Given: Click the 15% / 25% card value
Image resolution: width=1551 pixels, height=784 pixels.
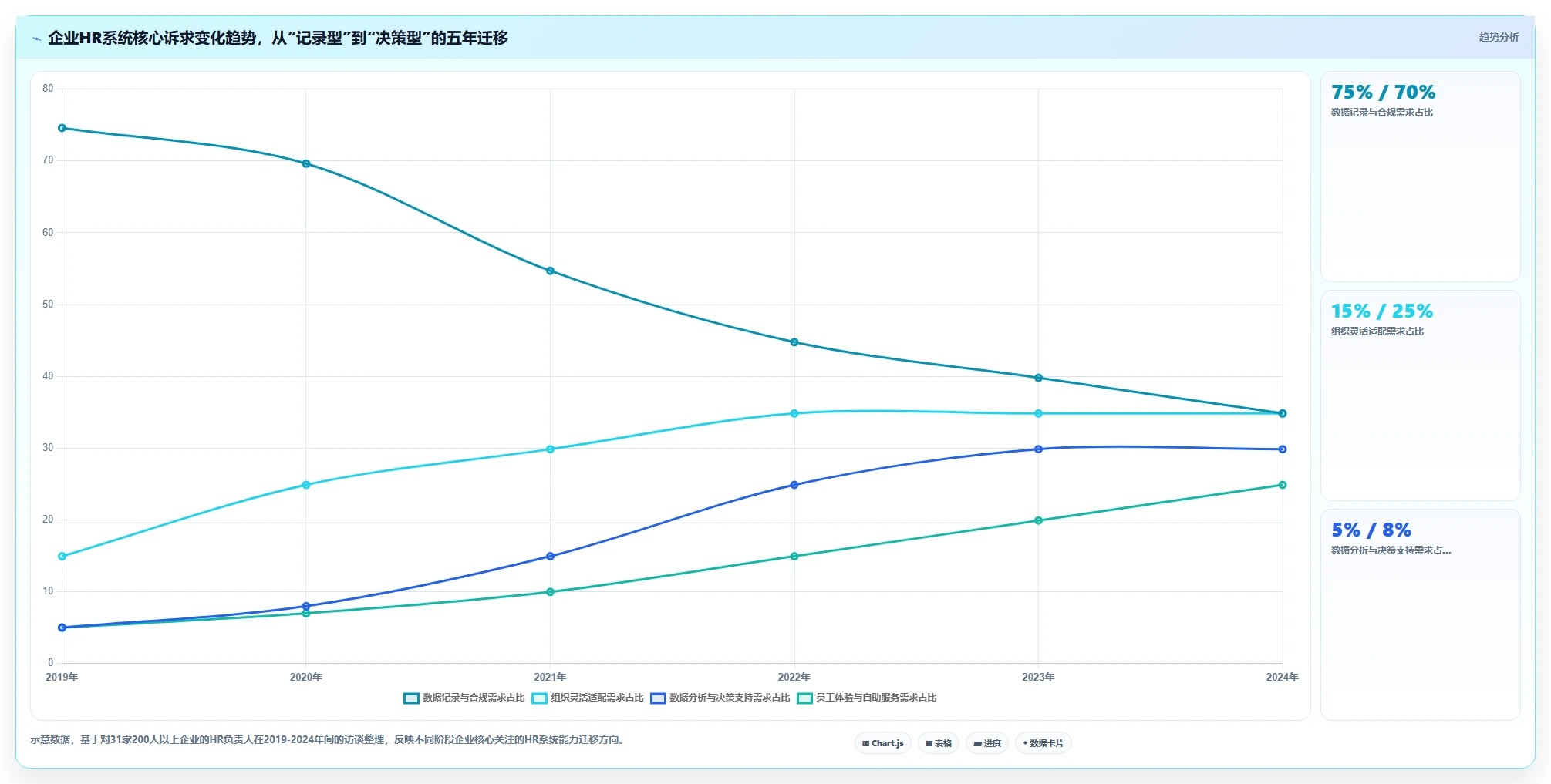Looking at the screenshot, I should click(1382, 311).
